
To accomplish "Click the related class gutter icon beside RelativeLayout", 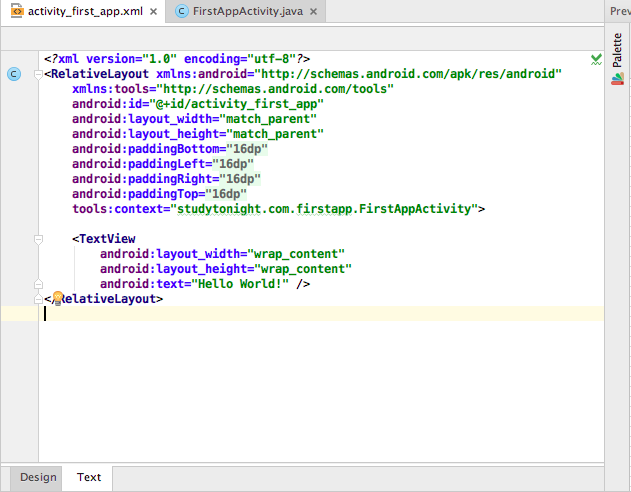I will tap(14, 74).
